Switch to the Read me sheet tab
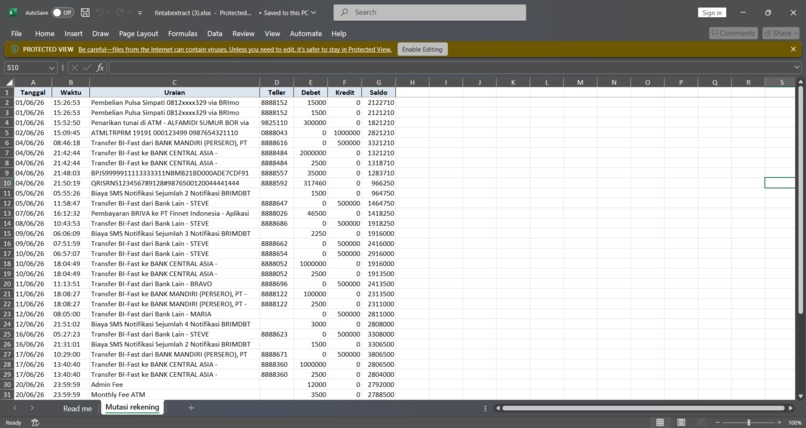The width and height of the screenshot is (806, 428). coord(78,408)
